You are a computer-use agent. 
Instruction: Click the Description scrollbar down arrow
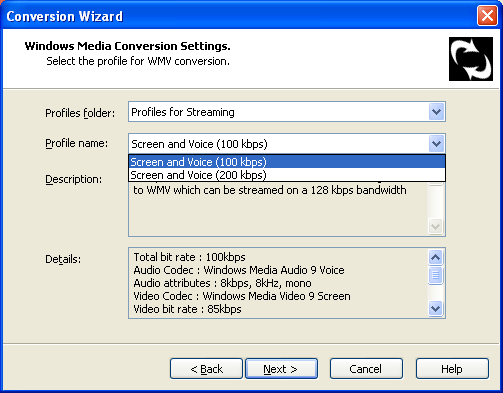pyautogui.click(x=435, y=227)
